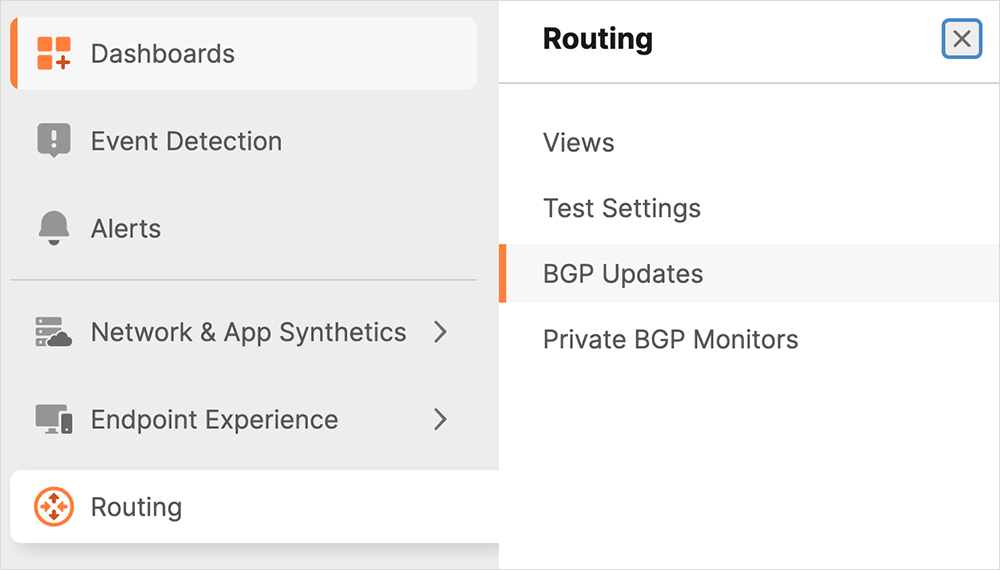1000x570 pixels.
Task: Click the Endpoint Experience text label
Action: pyautogui.click(x=214, y=420)
